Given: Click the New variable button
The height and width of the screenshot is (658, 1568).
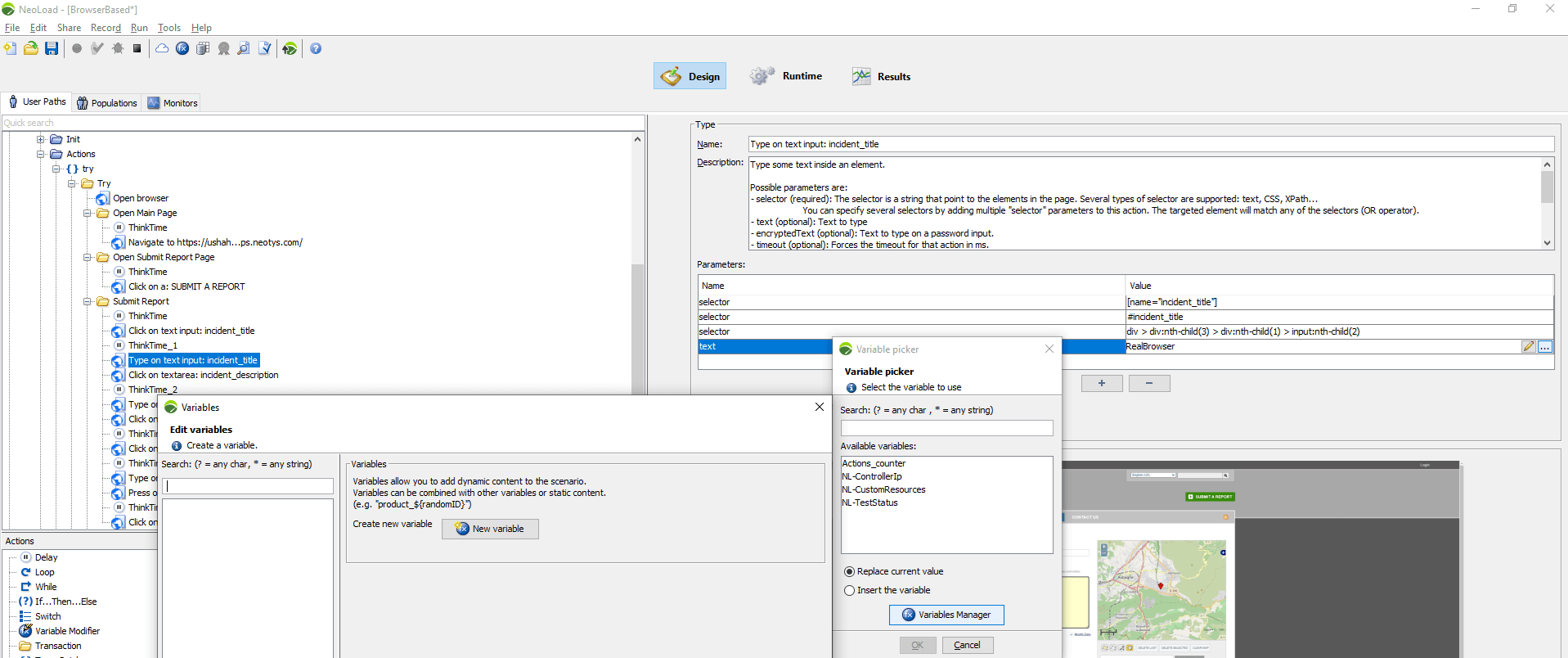Looking at the screenshot, I should pyautogui.click(x=490, y=529).
